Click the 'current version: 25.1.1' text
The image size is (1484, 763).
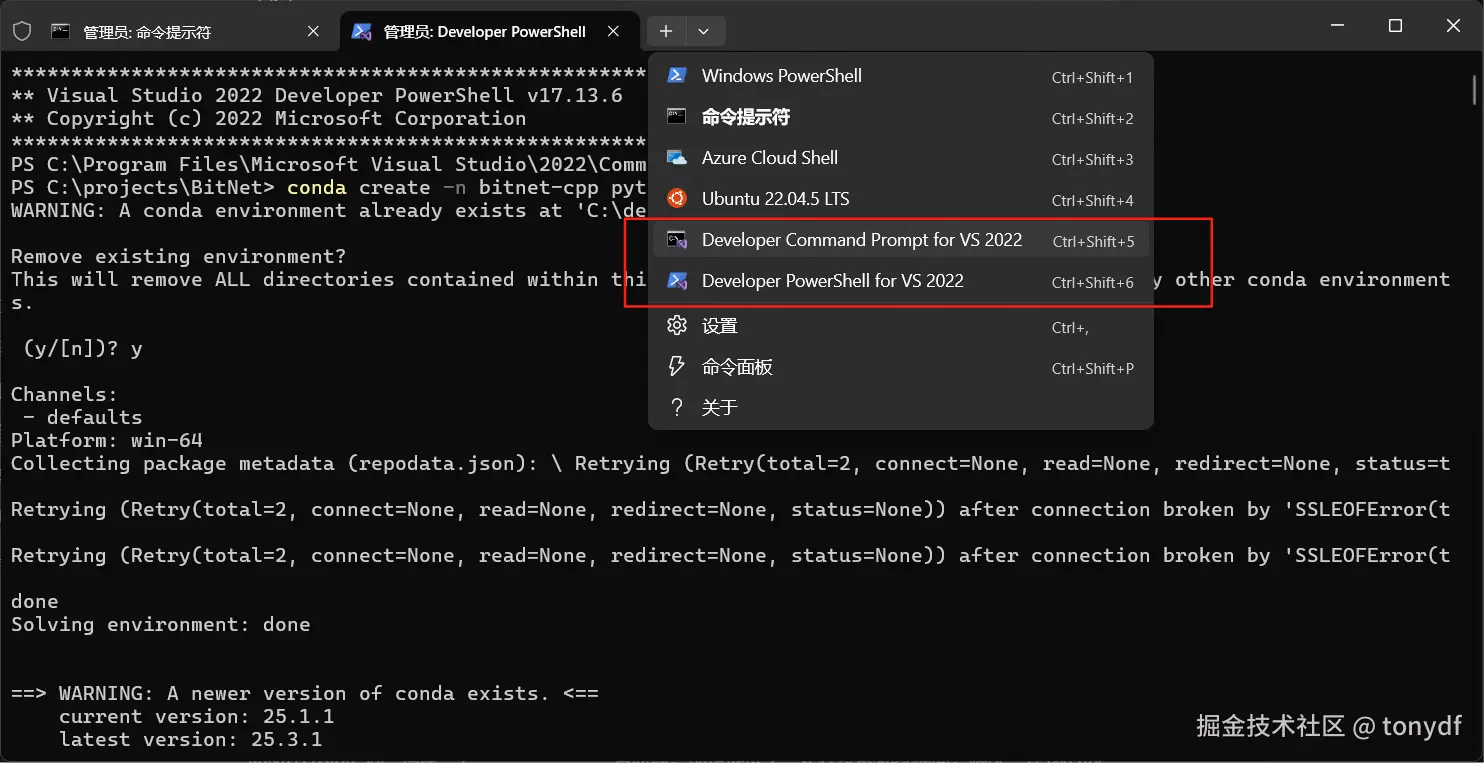pyautogui.click(x=197, y=716)
